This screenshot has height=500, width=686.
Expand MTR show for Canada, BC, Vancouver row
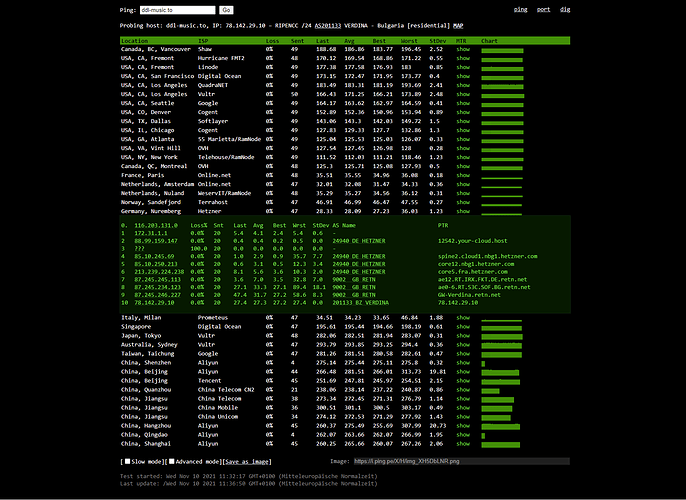pos(463,48)
